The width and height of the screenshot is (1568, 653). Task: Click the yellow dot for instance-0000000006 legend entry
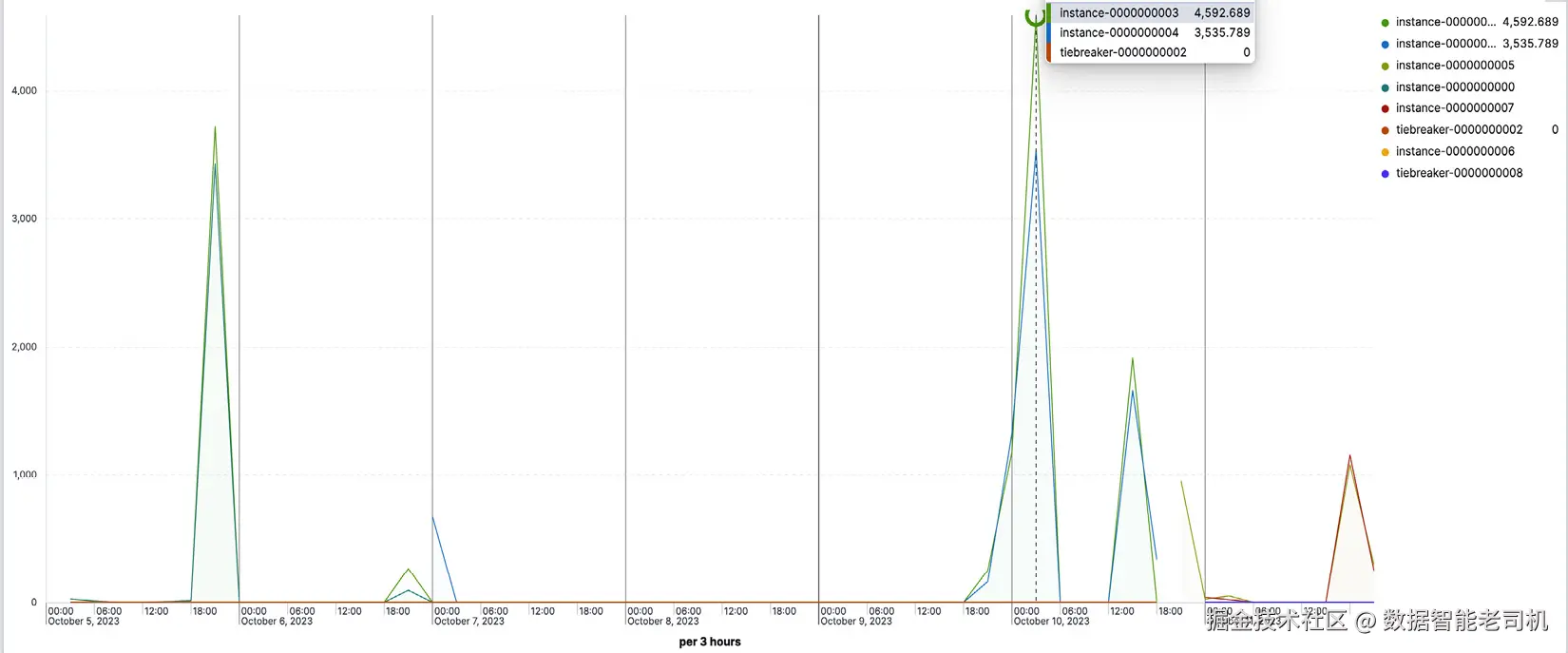click(x=1385, y=152)
